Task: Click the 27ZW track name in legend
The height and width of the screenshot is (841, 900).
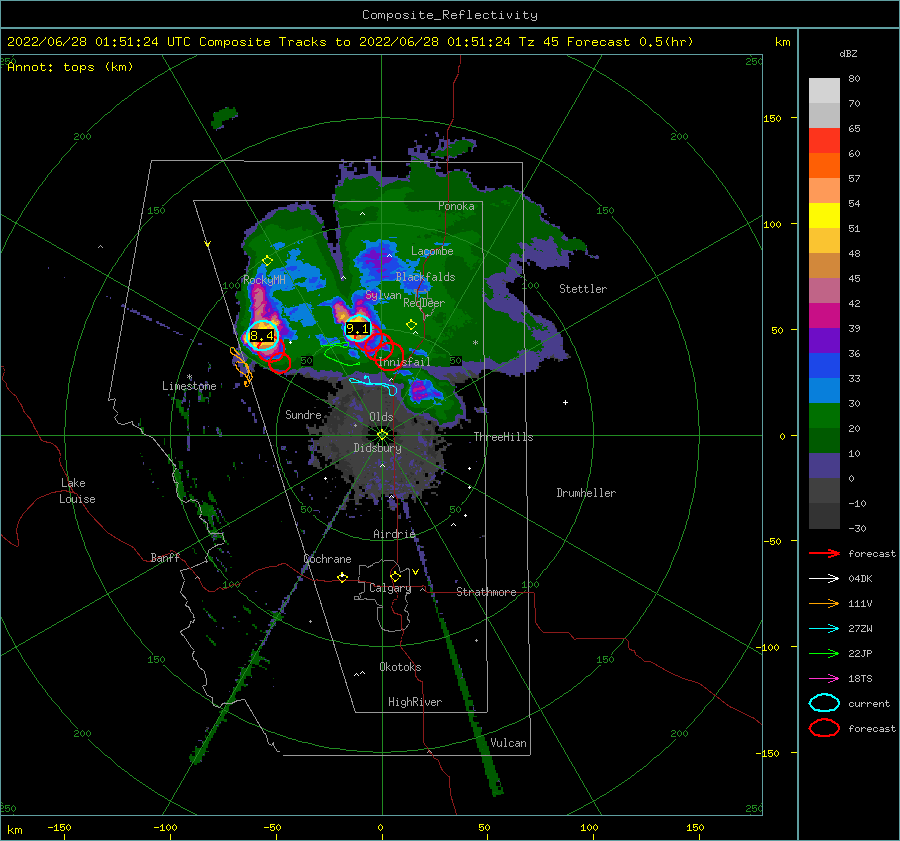Action: (860, 629)
